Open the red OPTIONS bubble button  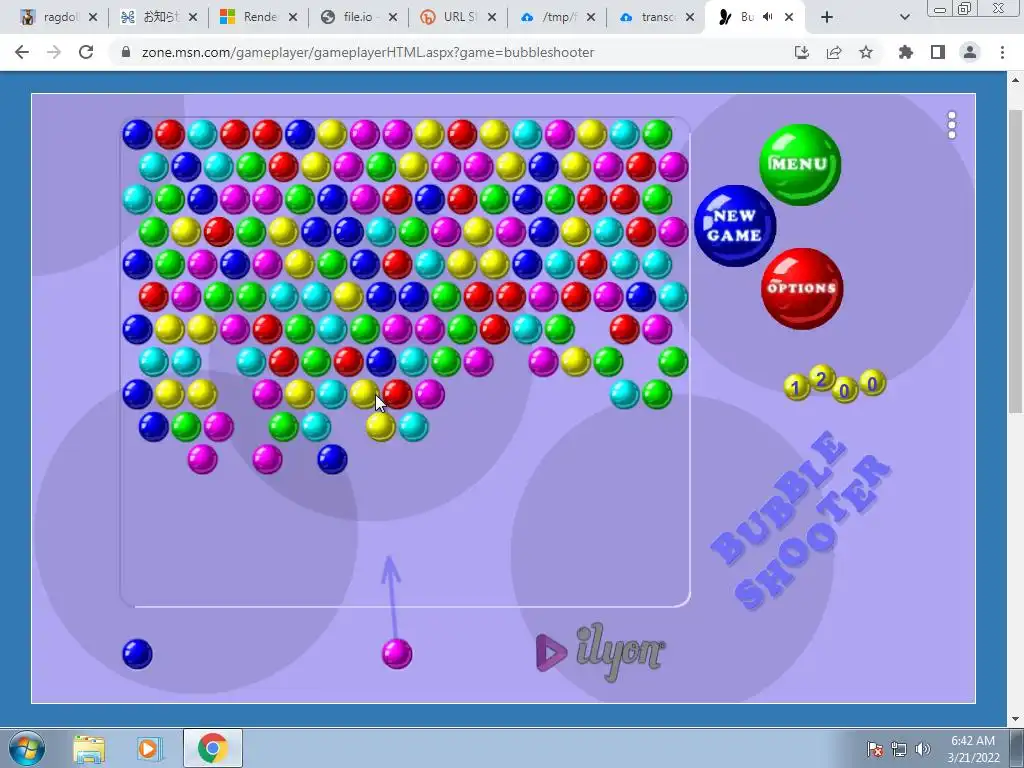click(802, 288)
